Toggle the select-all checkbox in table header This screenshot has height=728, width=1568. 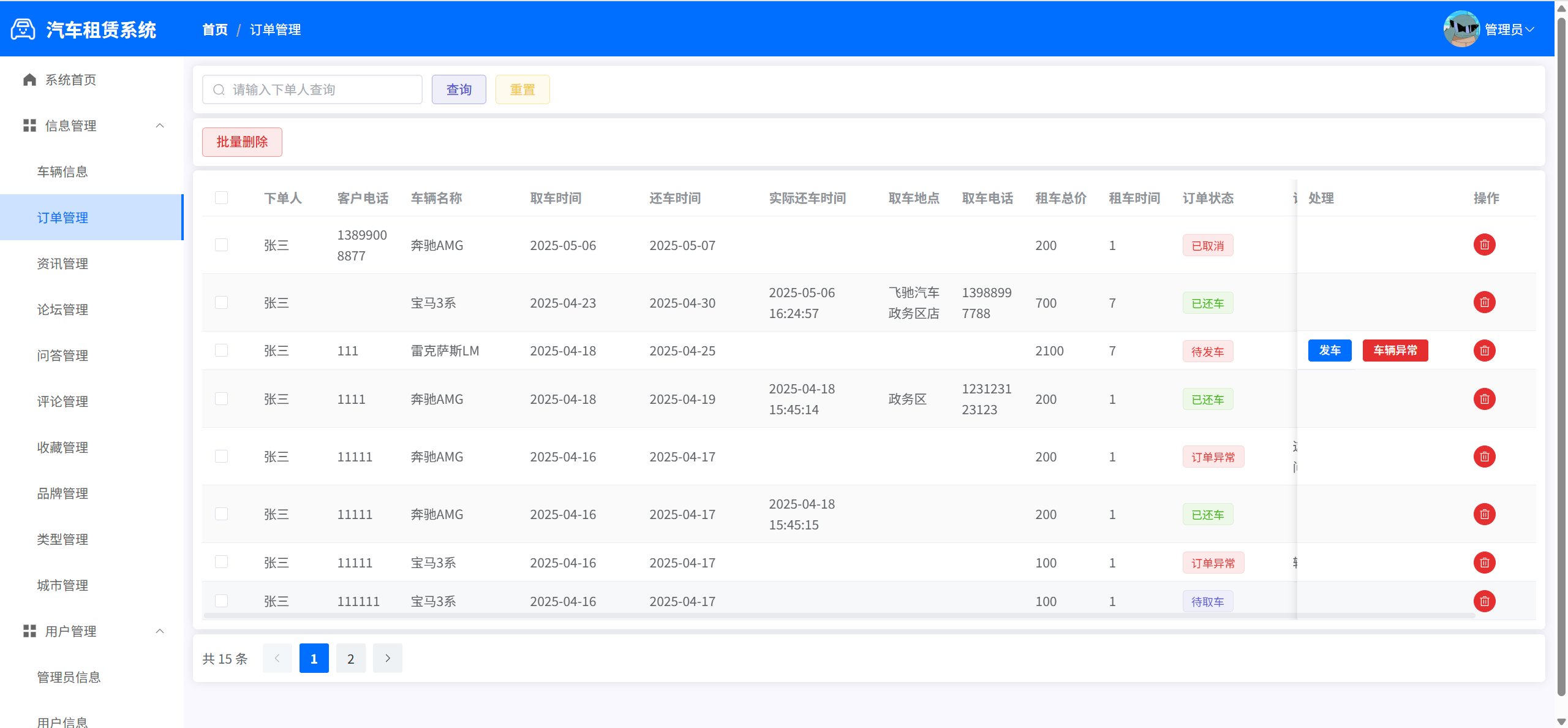point(221,198)
